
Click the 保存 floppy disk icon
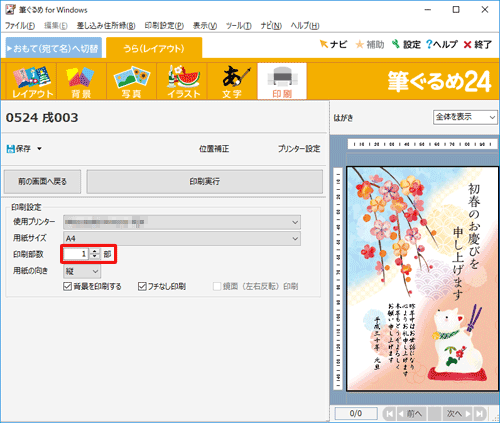[11, 149]
